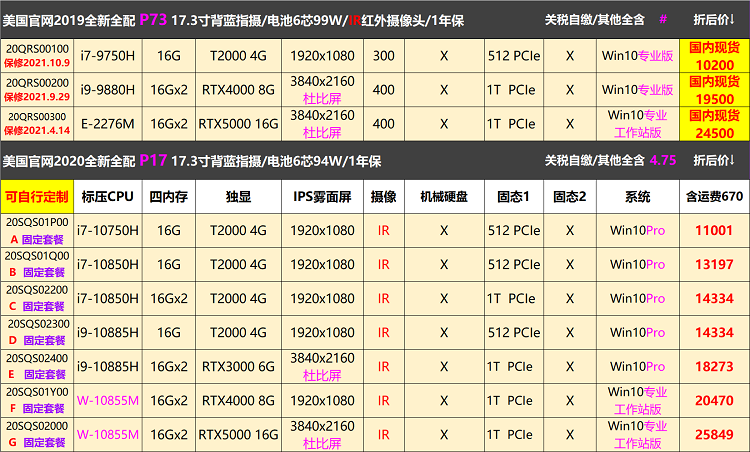The width and height of the screenshot is (750, 452).
Task: Select the 20SQS01Q00 B 固定套餐 cell
Action: click(37, 265)
